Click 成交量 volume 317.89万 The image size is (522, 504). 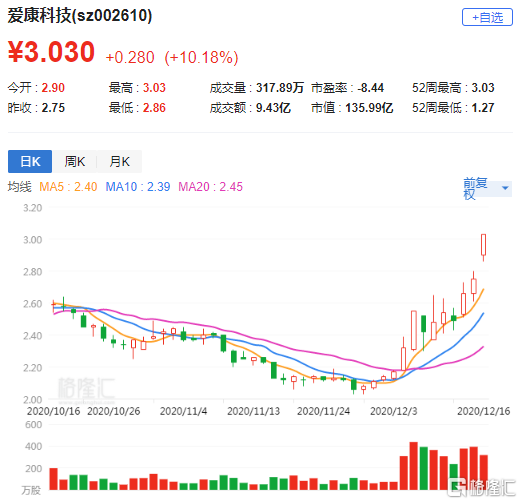point(280,88)
